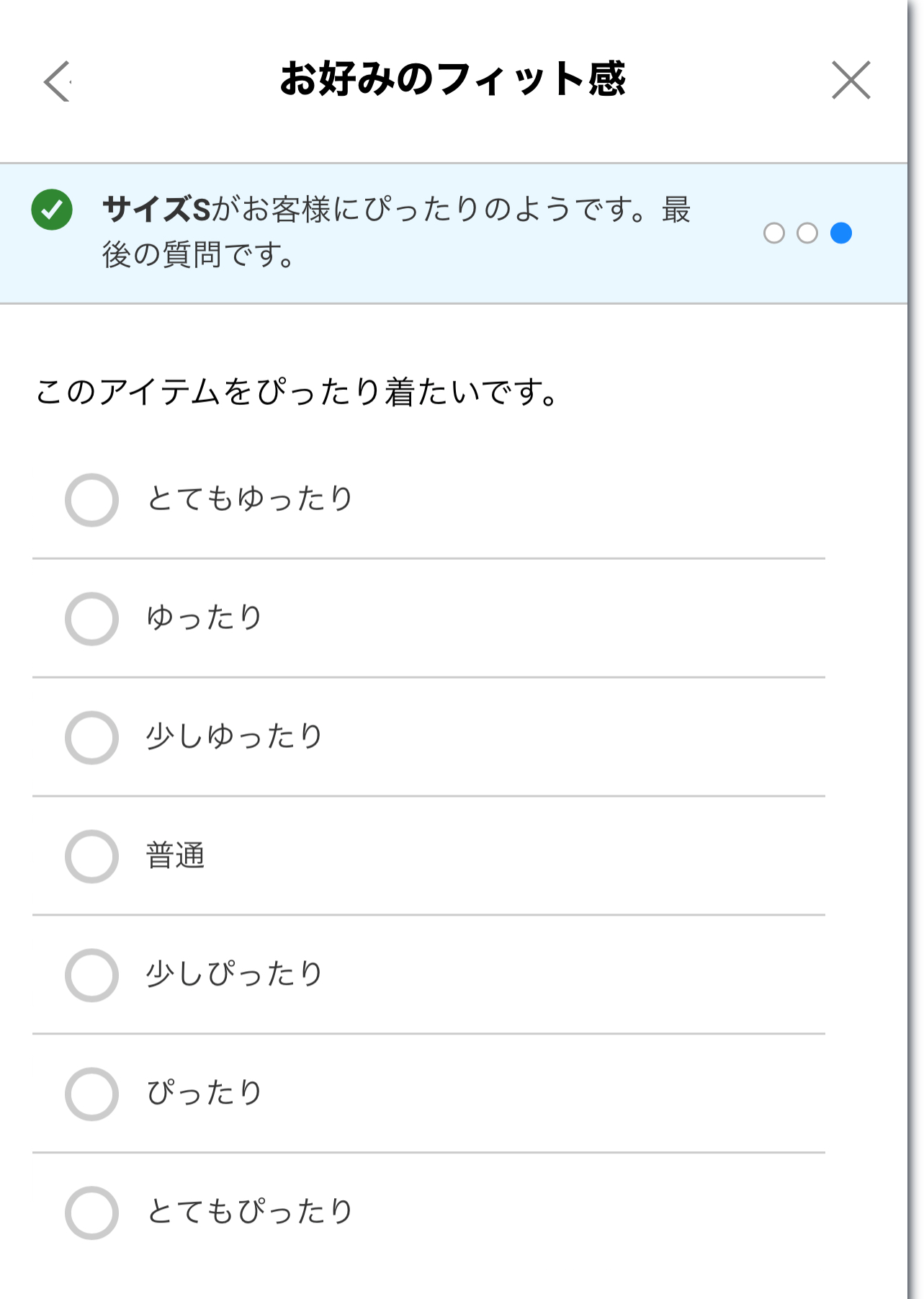Click the このアイテムをぴったり着たいです question text
924x1299 pixels.
coord(297,393)
